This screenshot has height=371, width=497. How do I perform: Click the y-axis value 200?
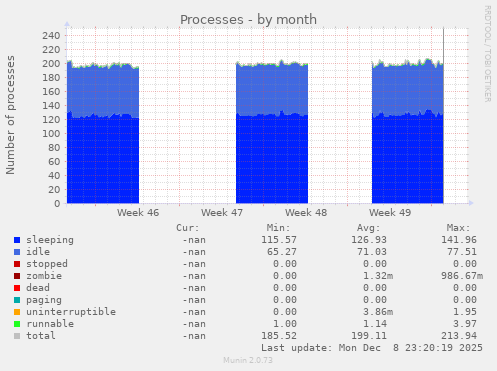51,64
